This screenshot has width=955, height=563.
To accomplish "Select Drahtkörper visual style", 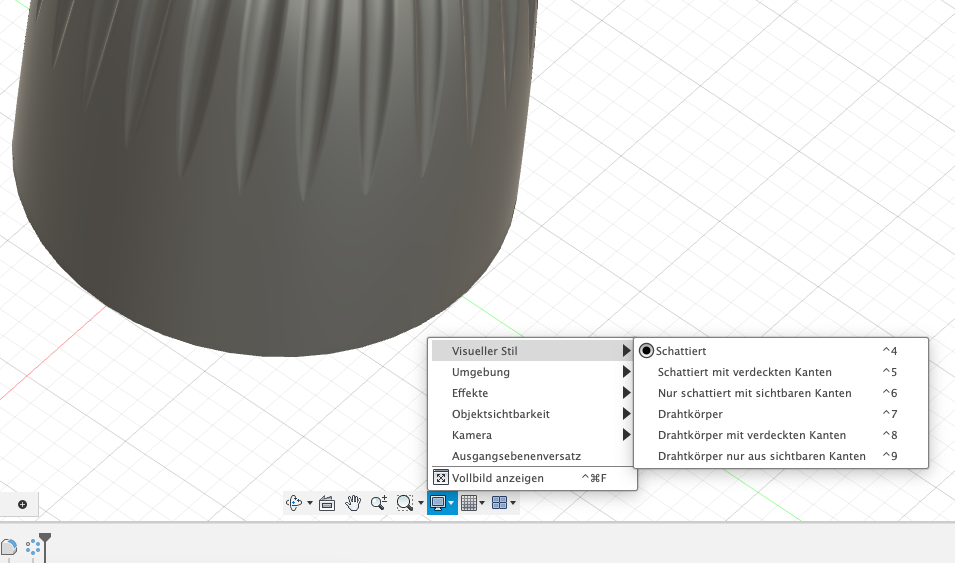I will coord(690,414).
